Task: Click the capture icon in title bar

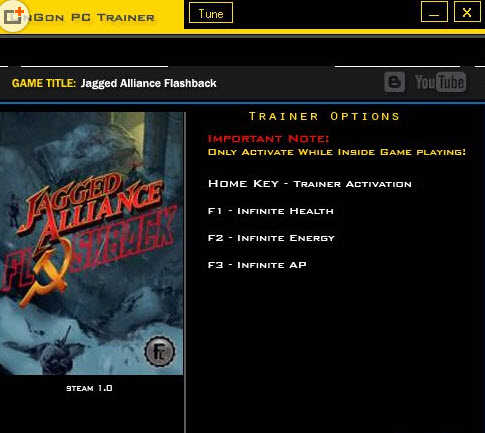Action: (x=13, y=16)
